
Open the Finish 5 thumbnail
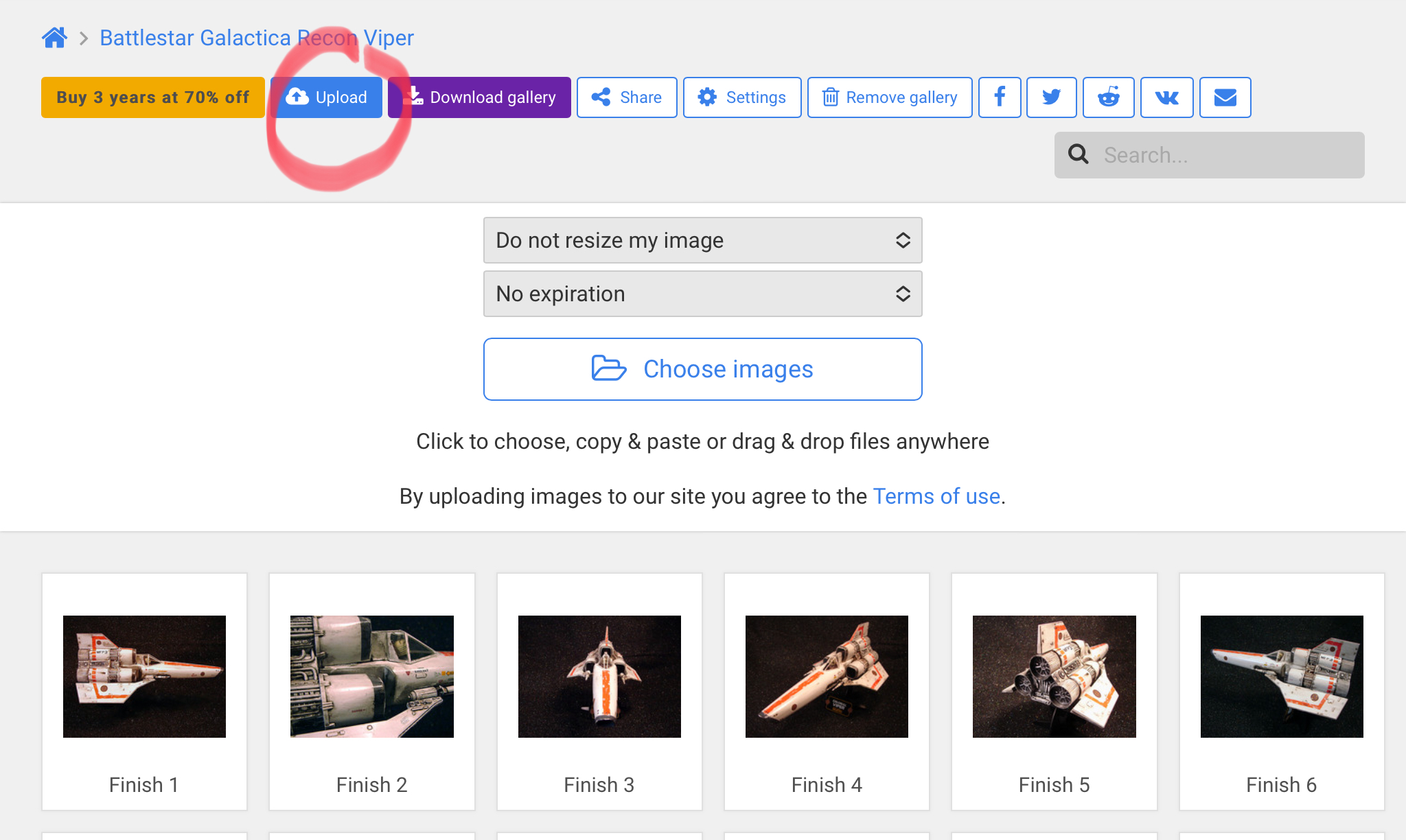[1054, 677]
